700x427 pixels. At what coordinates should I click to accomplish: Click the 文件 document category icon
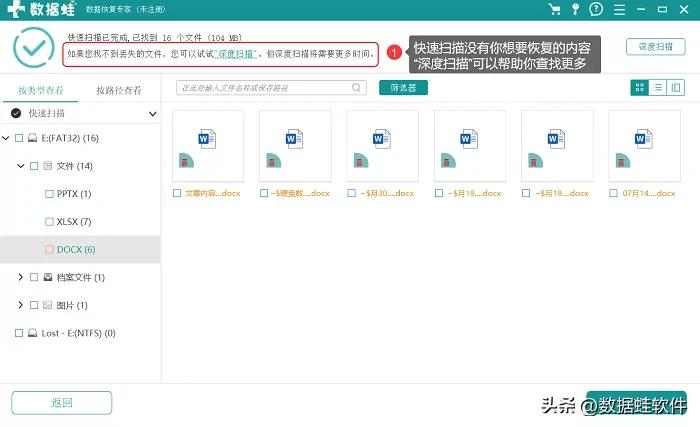pyautogui.click(x=48, y=166)
